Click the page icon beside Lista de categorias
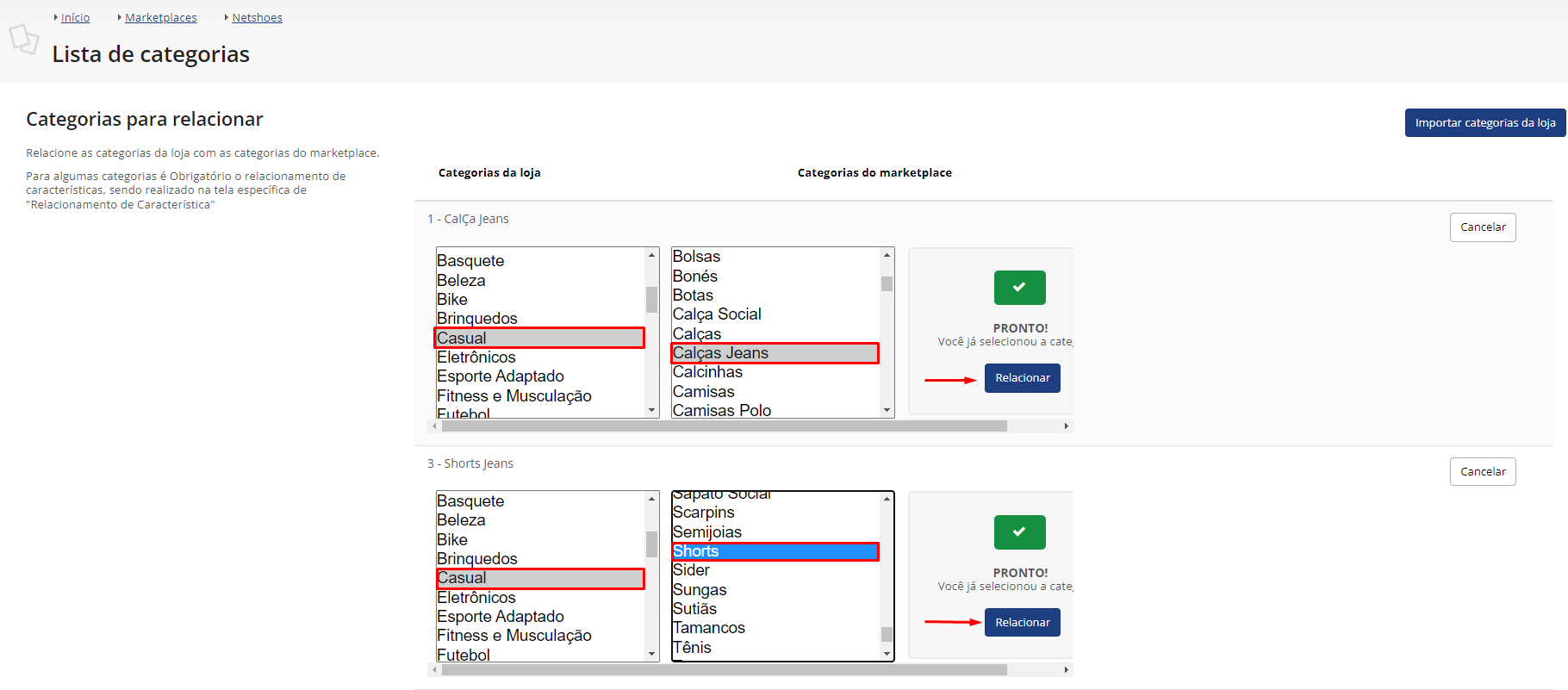Viewport: 1568px width, 690px height. coord(24,40)
